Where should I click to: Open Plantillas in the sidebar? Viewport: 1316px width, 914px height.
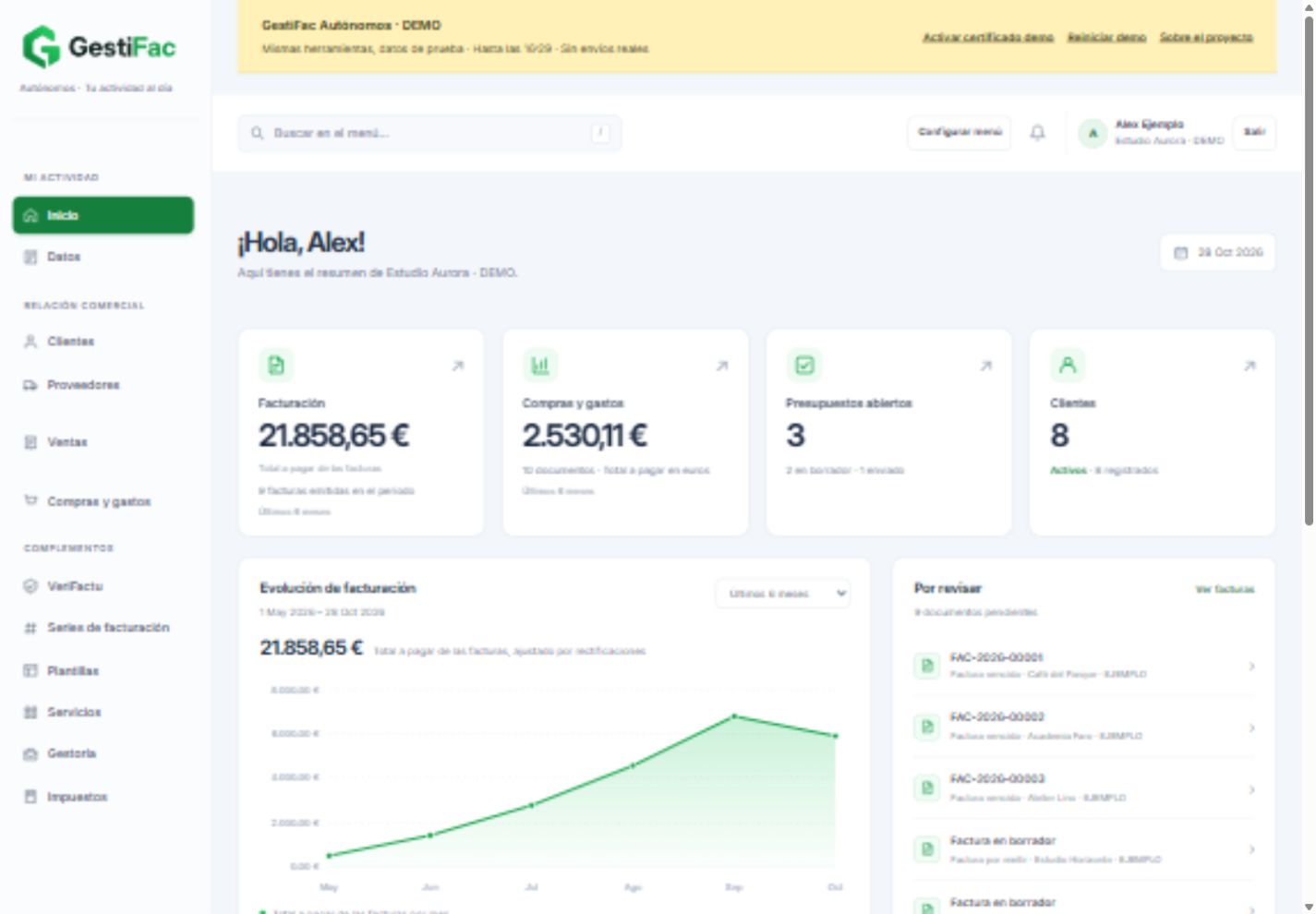(x=103, y=671)
